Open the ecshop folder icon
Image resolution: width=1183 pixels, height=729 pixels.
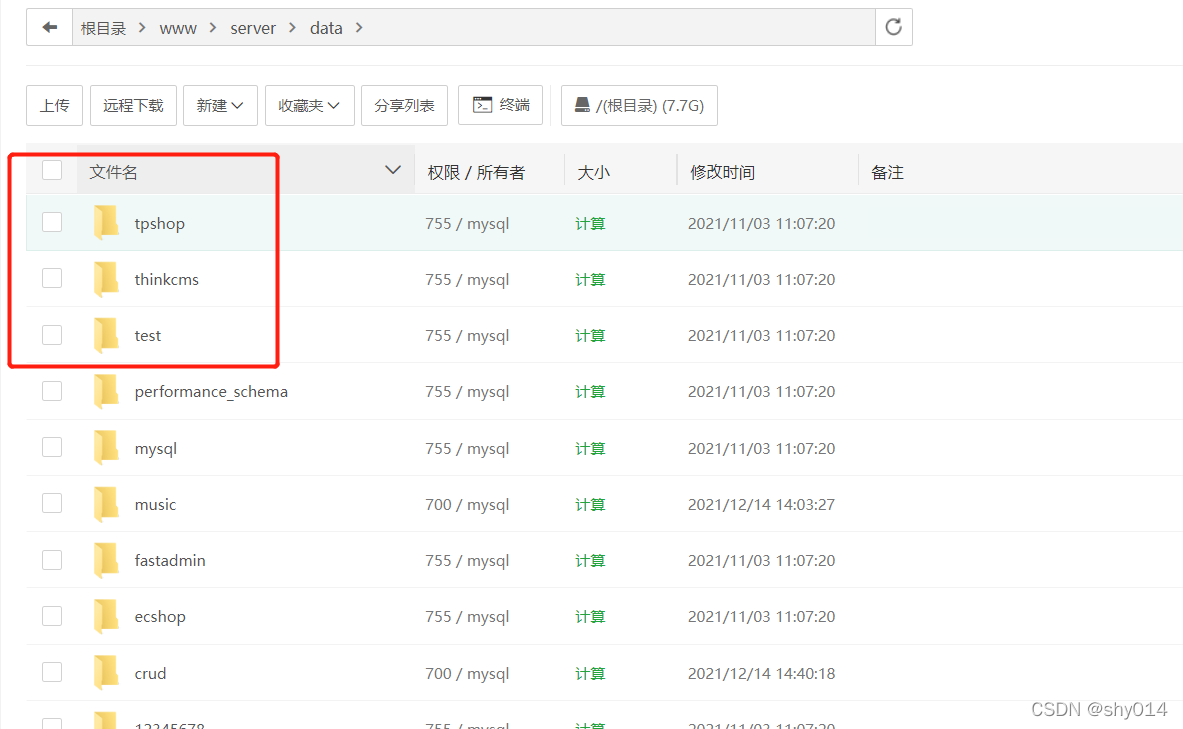coord(106,616)
